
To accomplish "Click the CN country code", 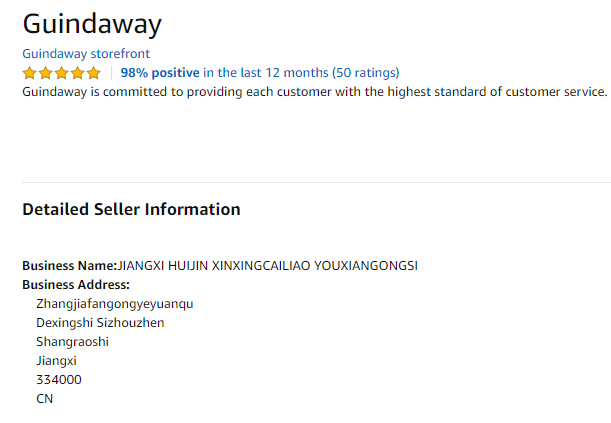I will [44, 399].
